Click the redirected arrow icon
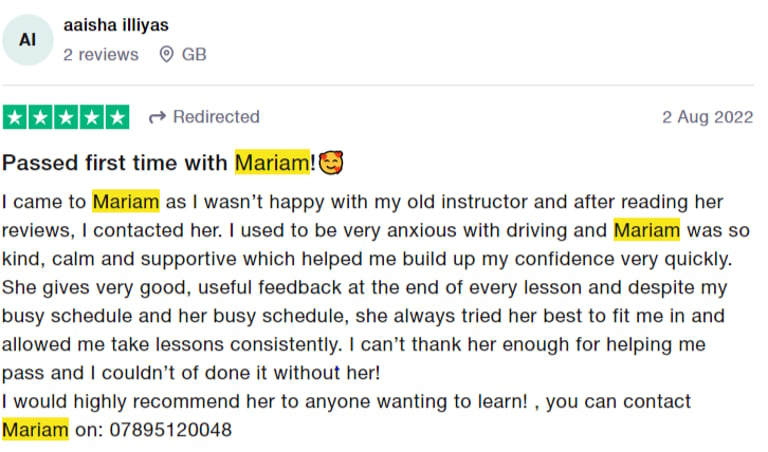Screen dimensions: 768x452 click(157, 118)
